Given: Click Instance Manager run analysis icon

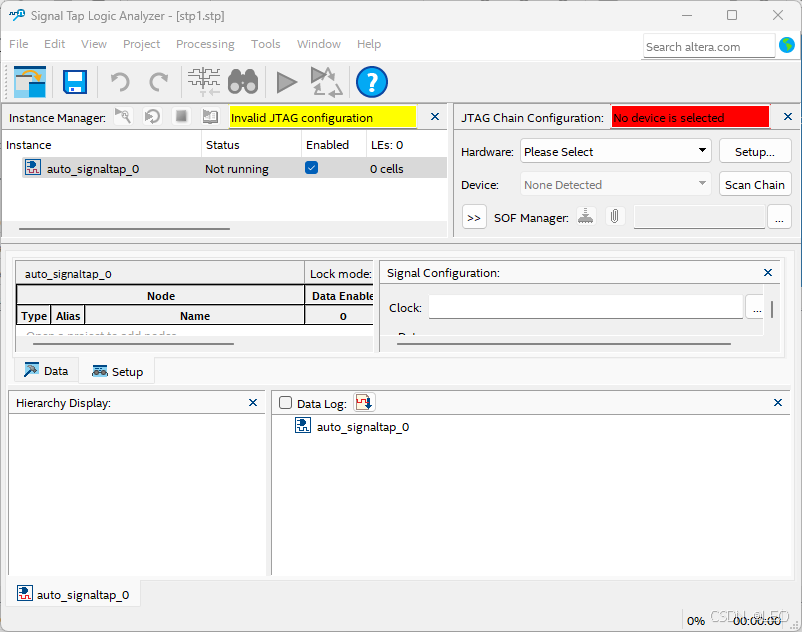Looking at the screenshot, I should pos(123,117).
